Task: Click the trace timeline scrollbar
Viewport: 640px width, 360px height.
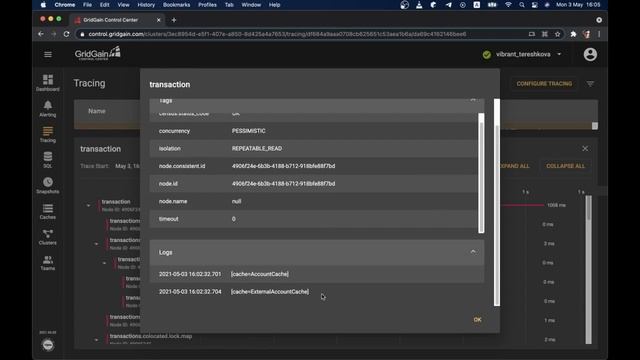Action: (x=589, y=269)
